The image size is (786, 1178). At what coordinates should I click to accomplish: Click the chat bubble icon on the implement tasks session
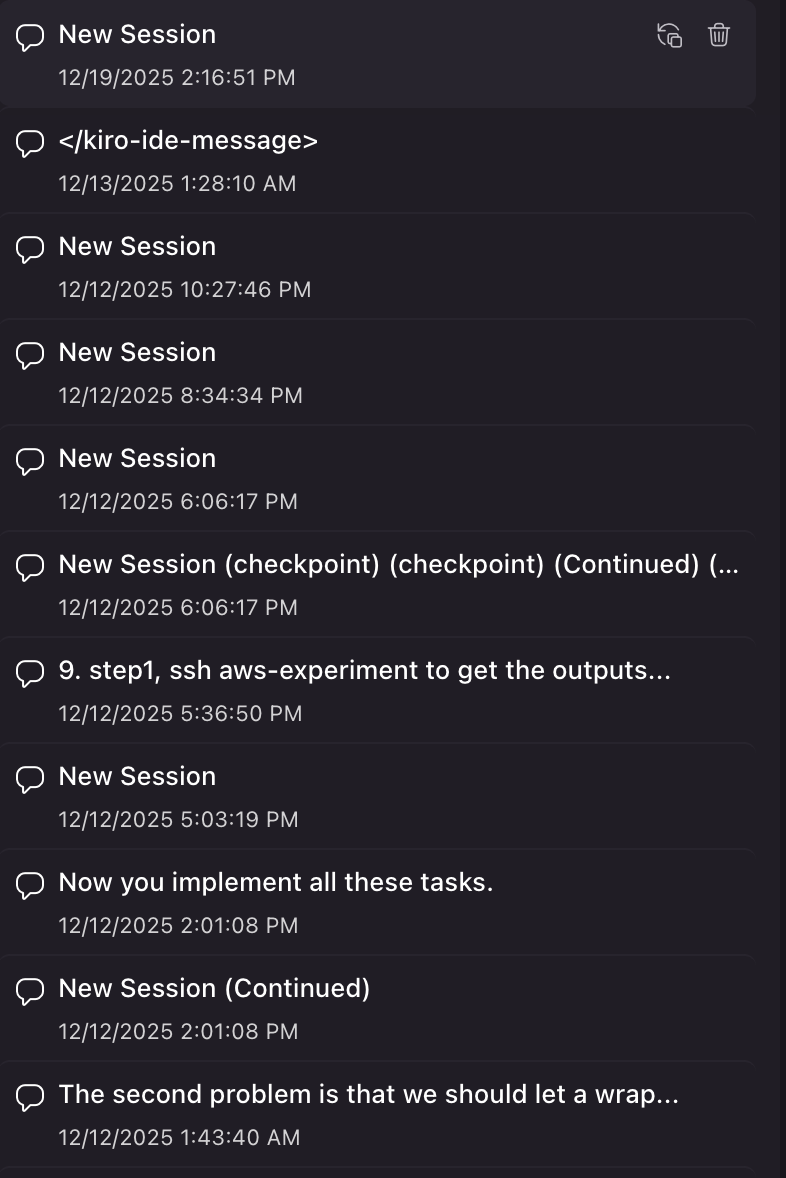pyautogui.click(x=29, y=886)
